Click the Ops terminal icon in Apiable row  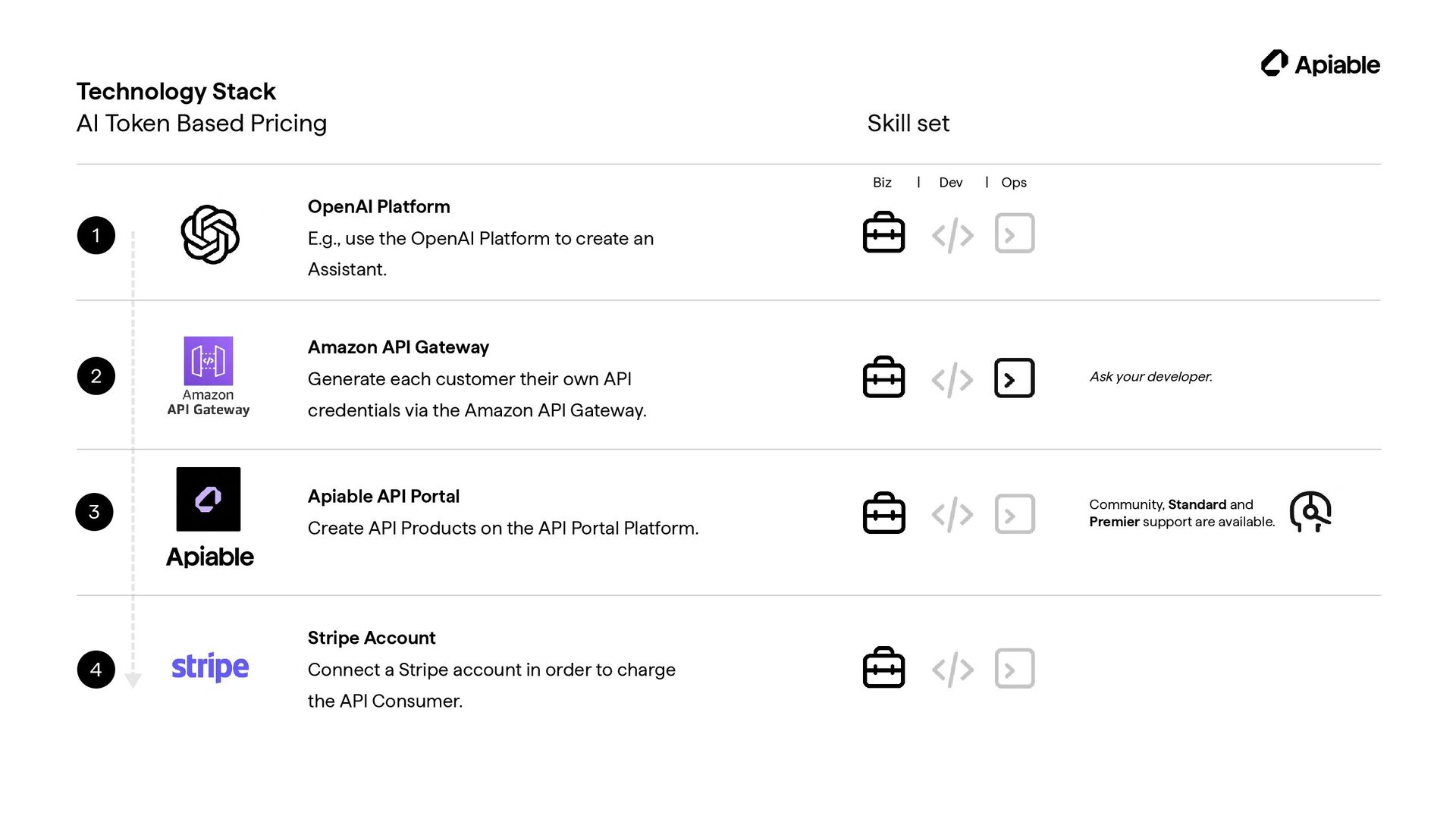1014,514
